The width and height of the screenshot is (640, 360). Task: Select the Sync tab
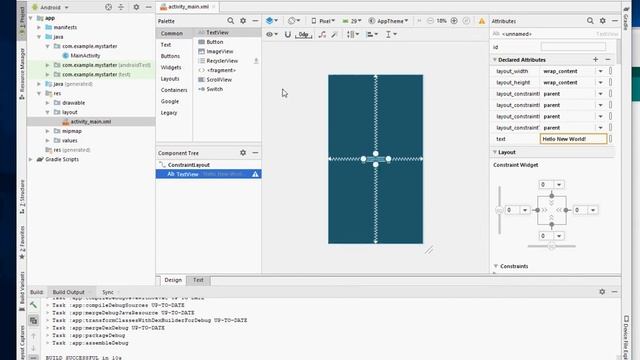coord(108,292)
